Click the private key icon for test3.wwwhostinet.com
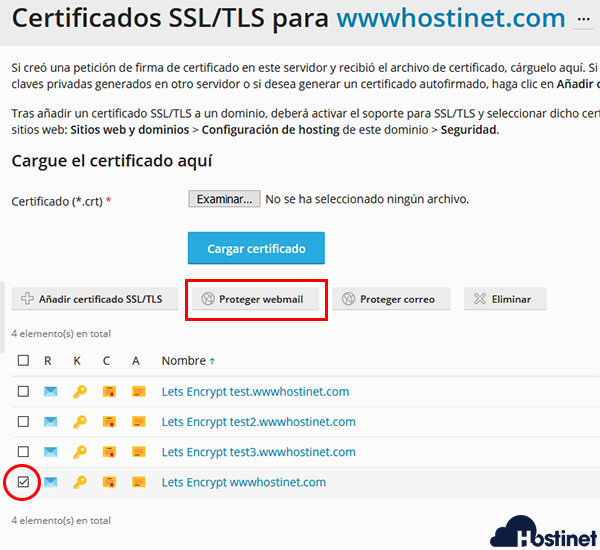The width and height of the screenshot is (600, 550). (x=80, y=452)
